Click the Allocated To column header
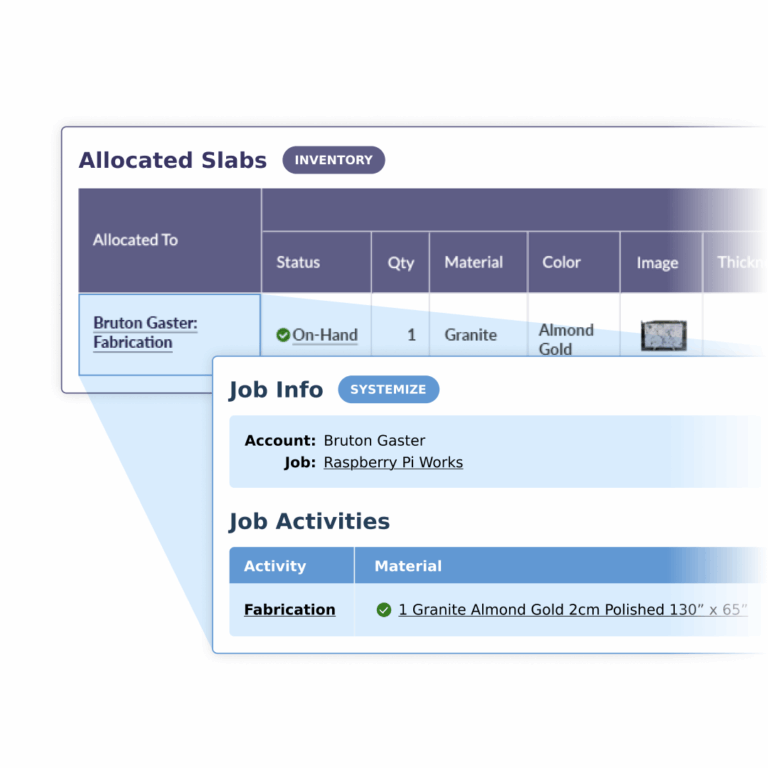Viewport: 768px width, 768px height. pos(169,240)
